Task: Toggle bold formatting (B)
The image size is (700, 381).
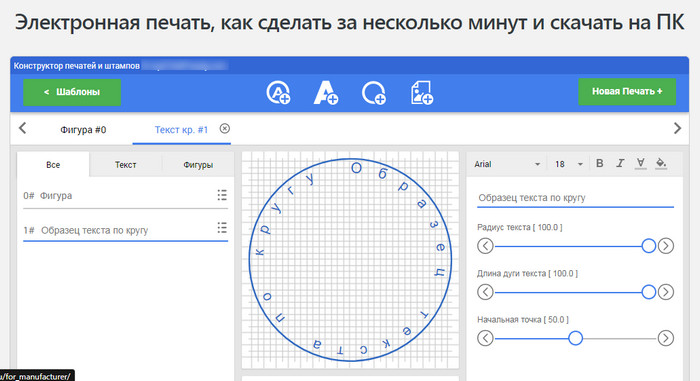Action: coord(600,163)
